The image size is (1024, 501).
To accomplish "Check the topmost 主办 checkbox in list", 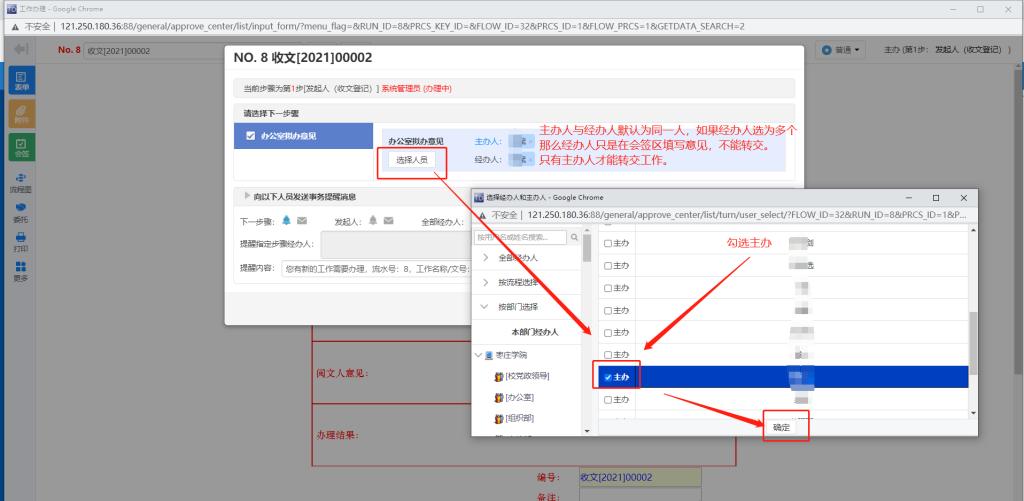I will 608,243.
